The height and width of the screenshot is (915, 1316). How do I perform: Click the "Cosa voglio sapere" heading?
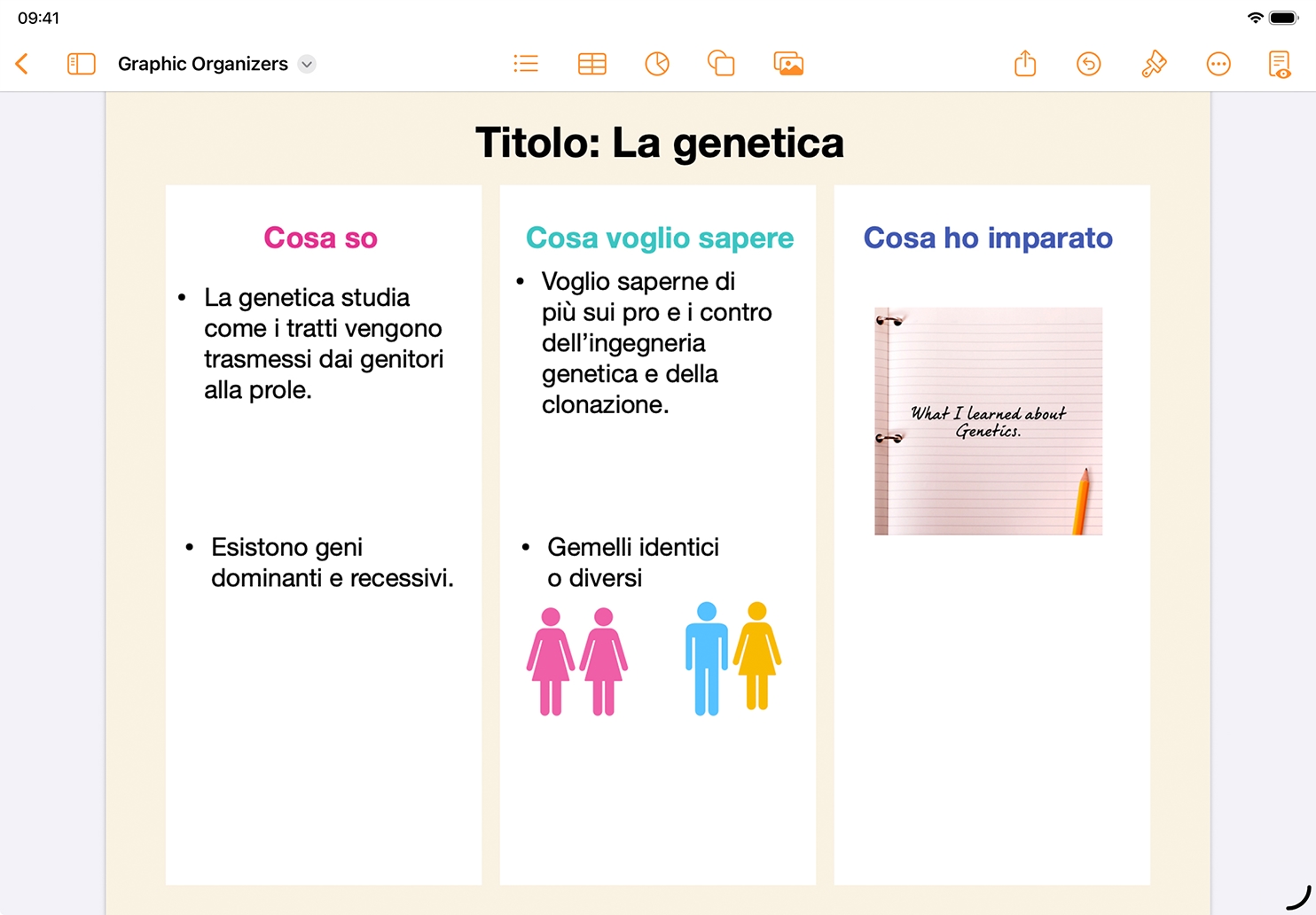click(x=659, y=238)
